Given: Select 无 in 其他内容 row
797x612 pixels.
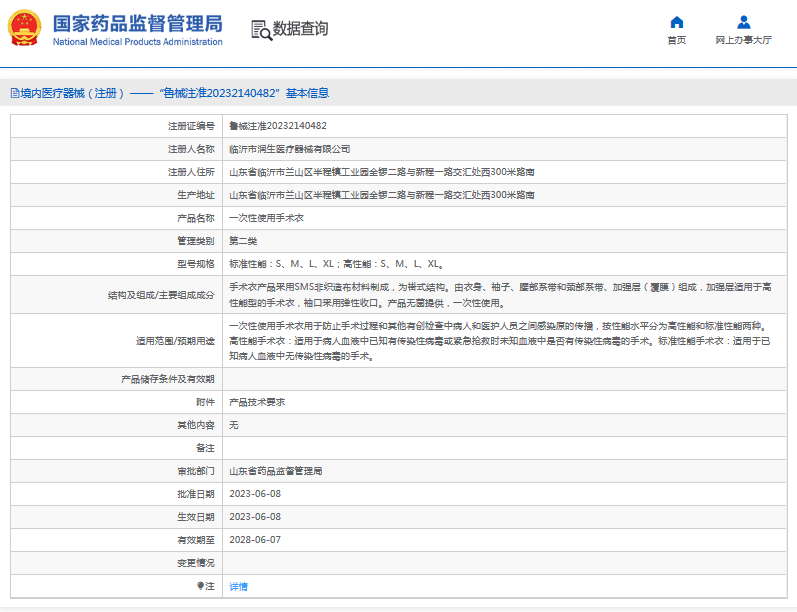Looking at the screenshot, I should (234, 425).
